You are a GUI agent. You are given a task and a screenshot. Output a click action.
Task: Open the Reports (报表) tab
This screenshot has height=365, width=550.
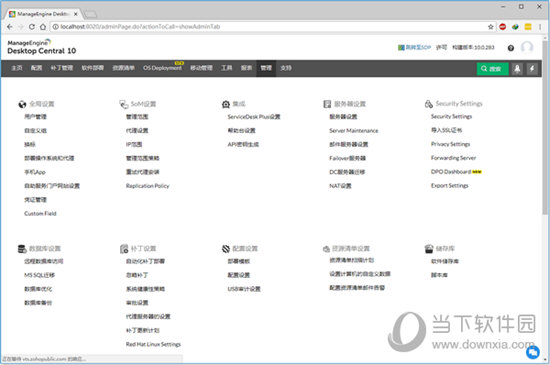pos(246,68)
